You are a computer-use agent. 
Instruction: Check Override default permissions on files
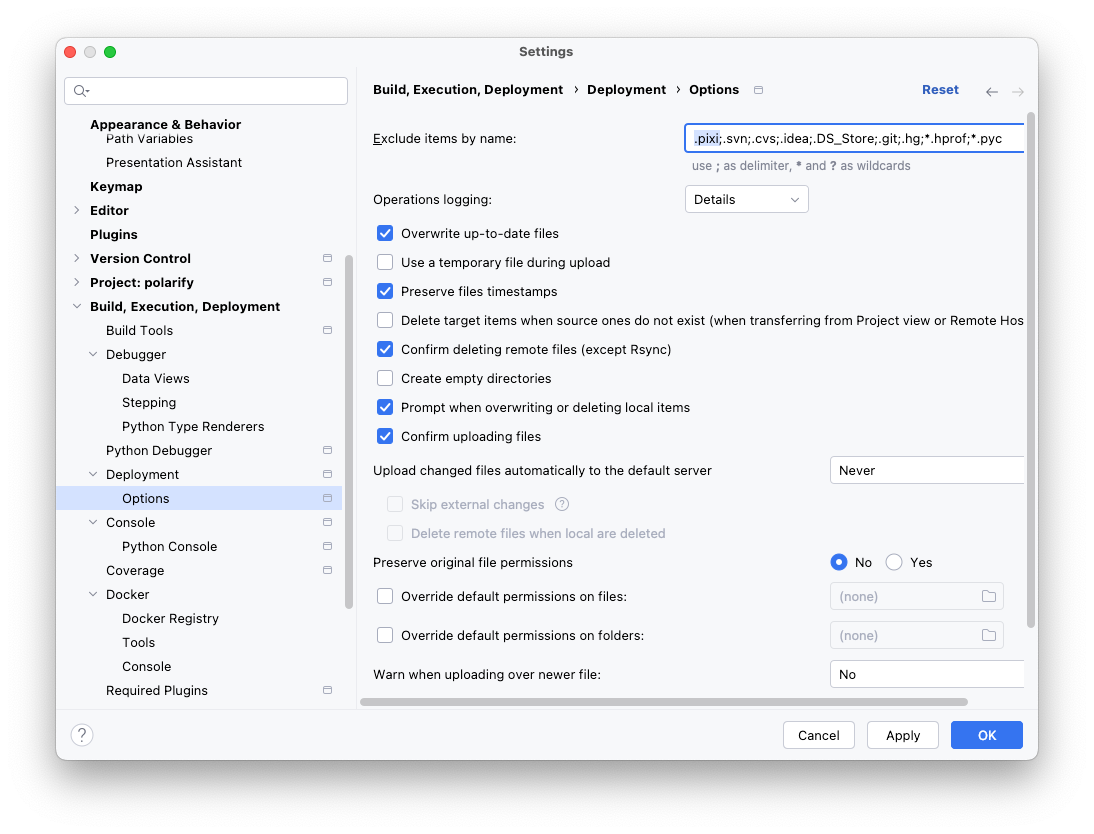pos(384,596)
